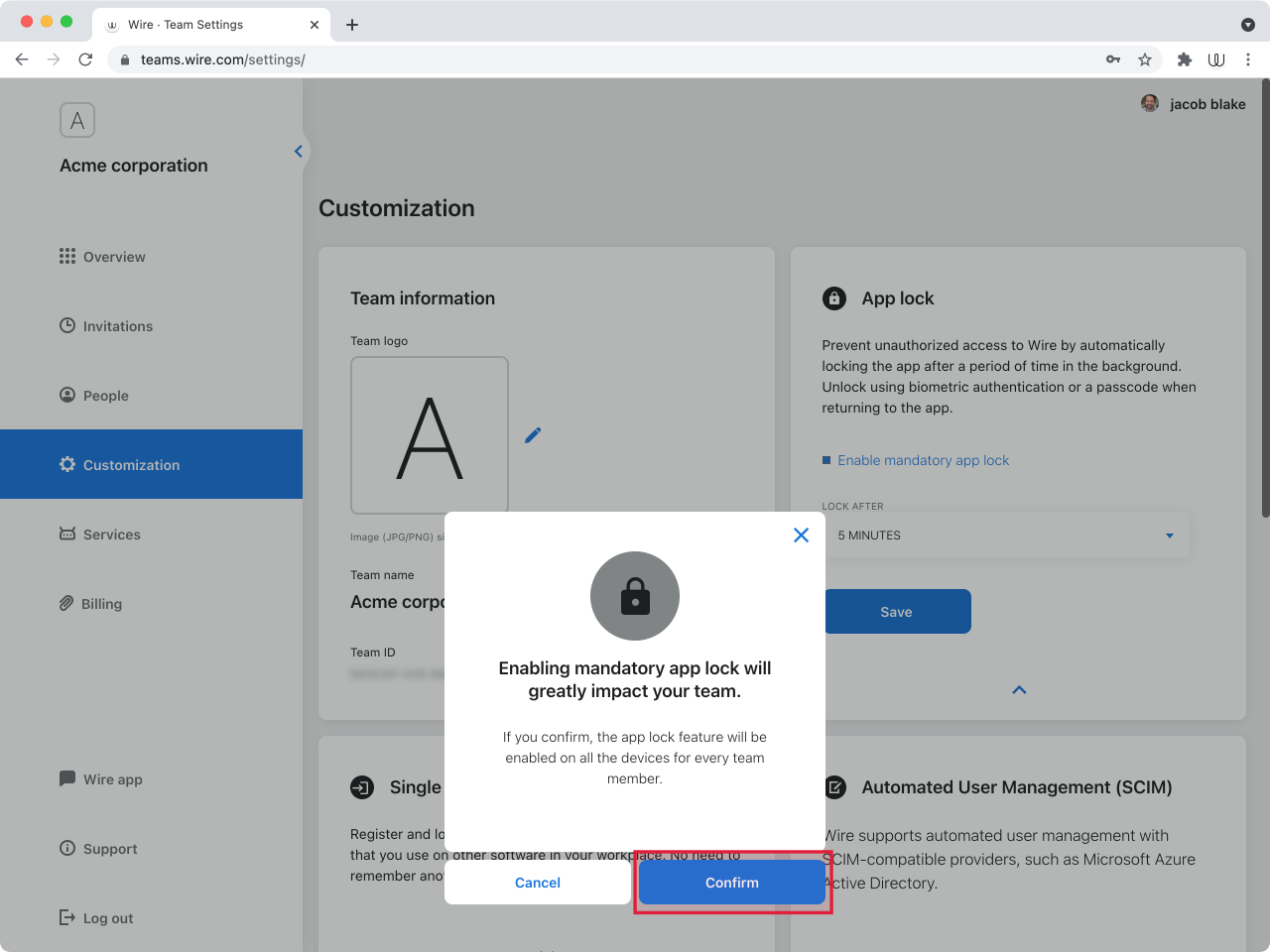
Task: Open the saved passwords key icon
Action: 1113,59
